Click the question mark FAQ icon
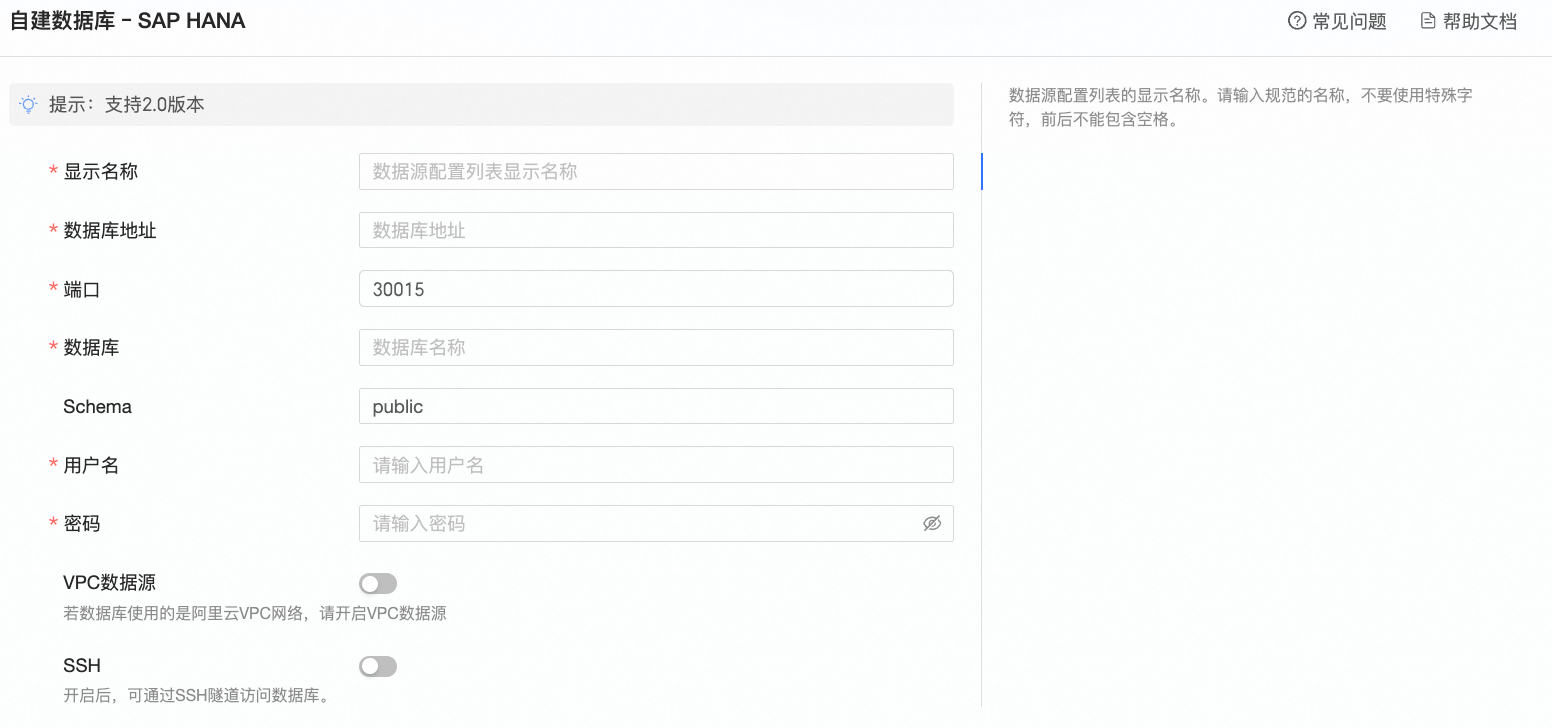 (1297, 21)
